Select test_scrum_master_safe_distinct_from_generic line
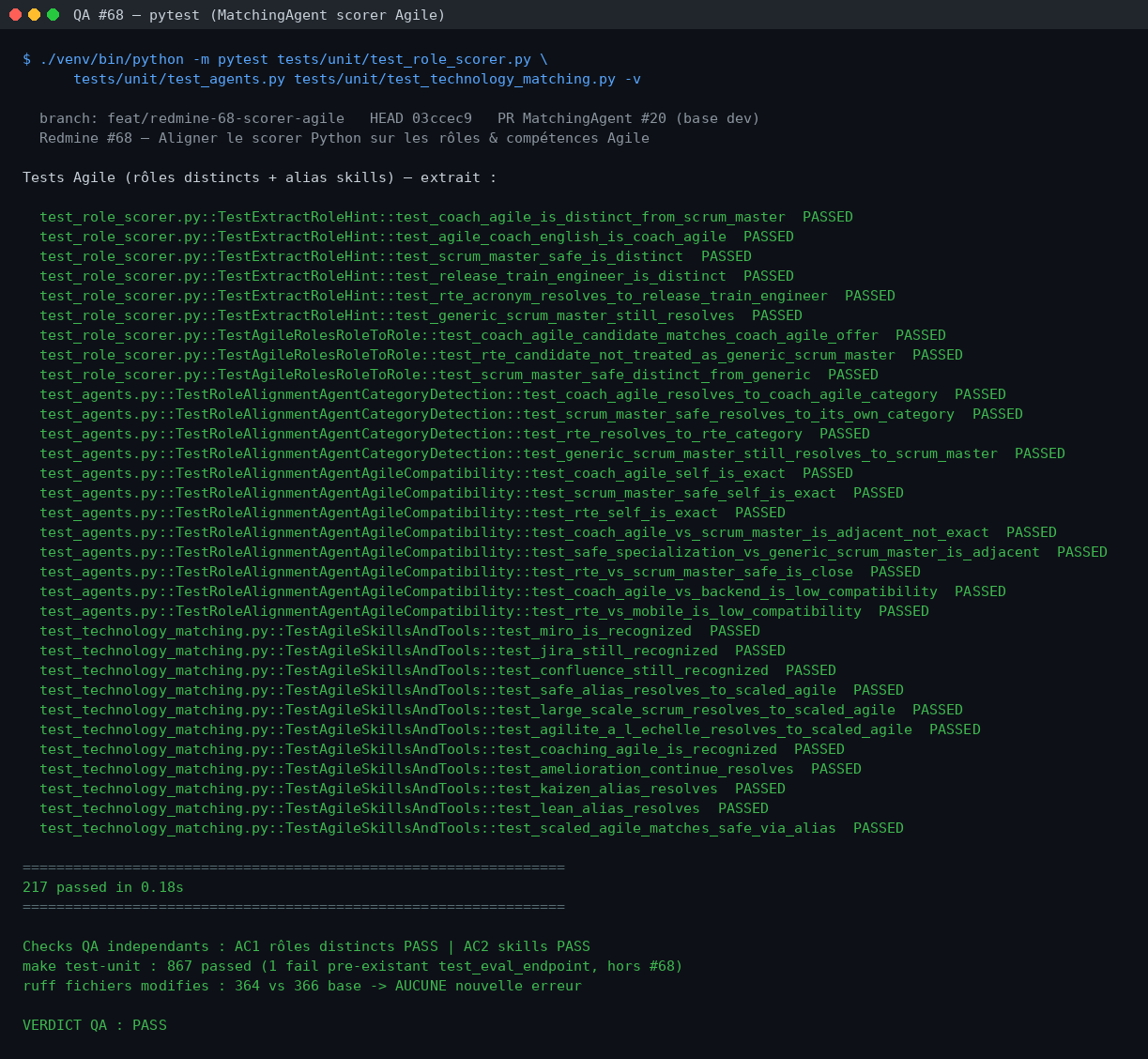Image resolution: width=1148 pixels, height=1059 pixels. click(x=459, y=375)
